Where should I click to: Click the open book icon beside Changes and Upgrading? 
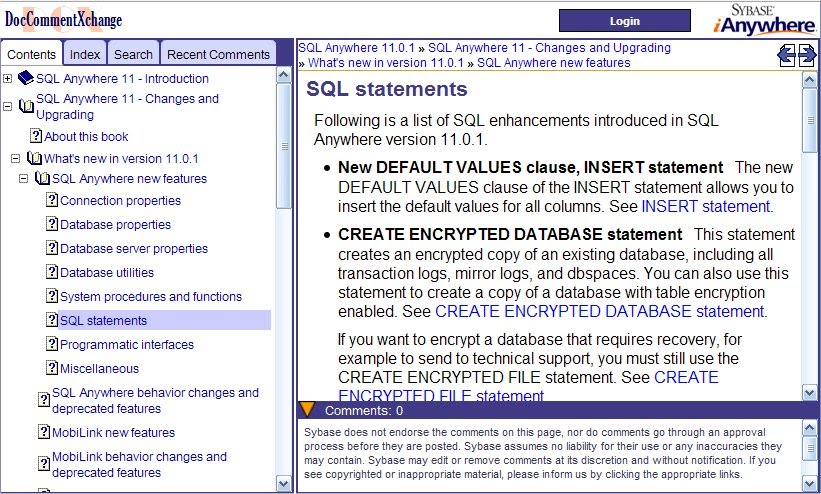(x=26, y=106)
